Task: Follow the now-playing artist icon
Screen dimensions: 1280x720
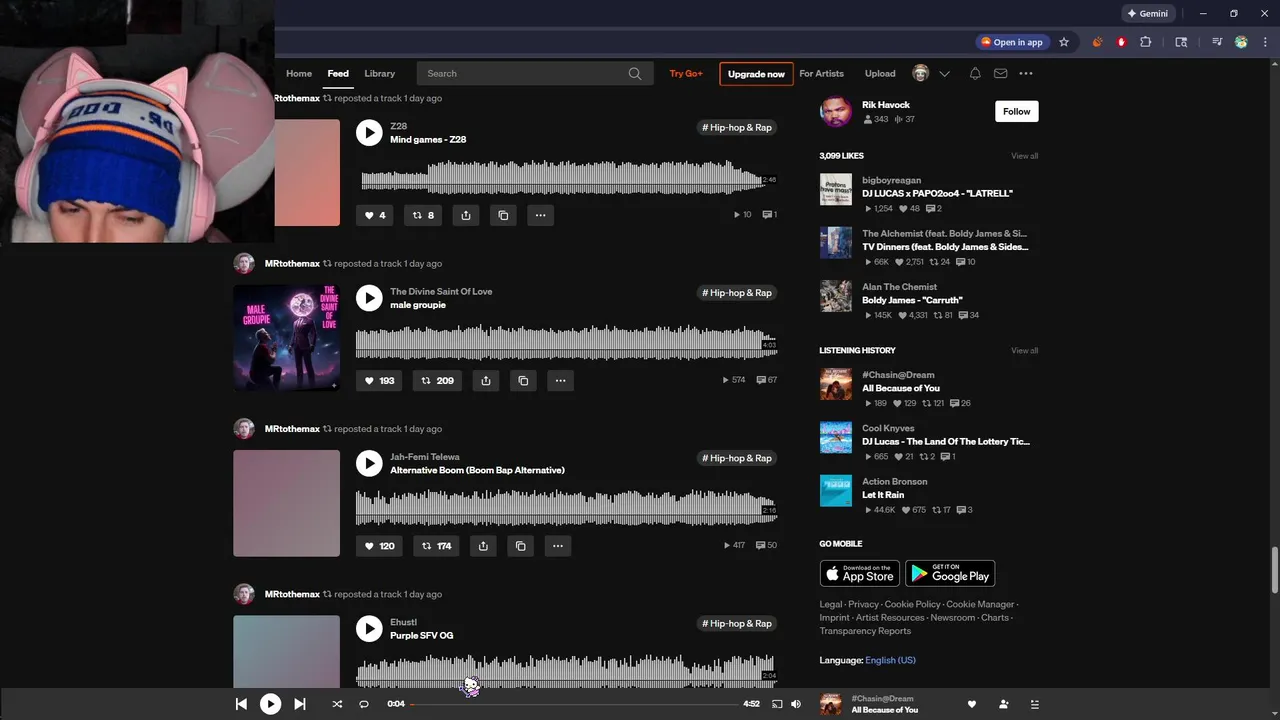Action: [x=1003, y=704]
